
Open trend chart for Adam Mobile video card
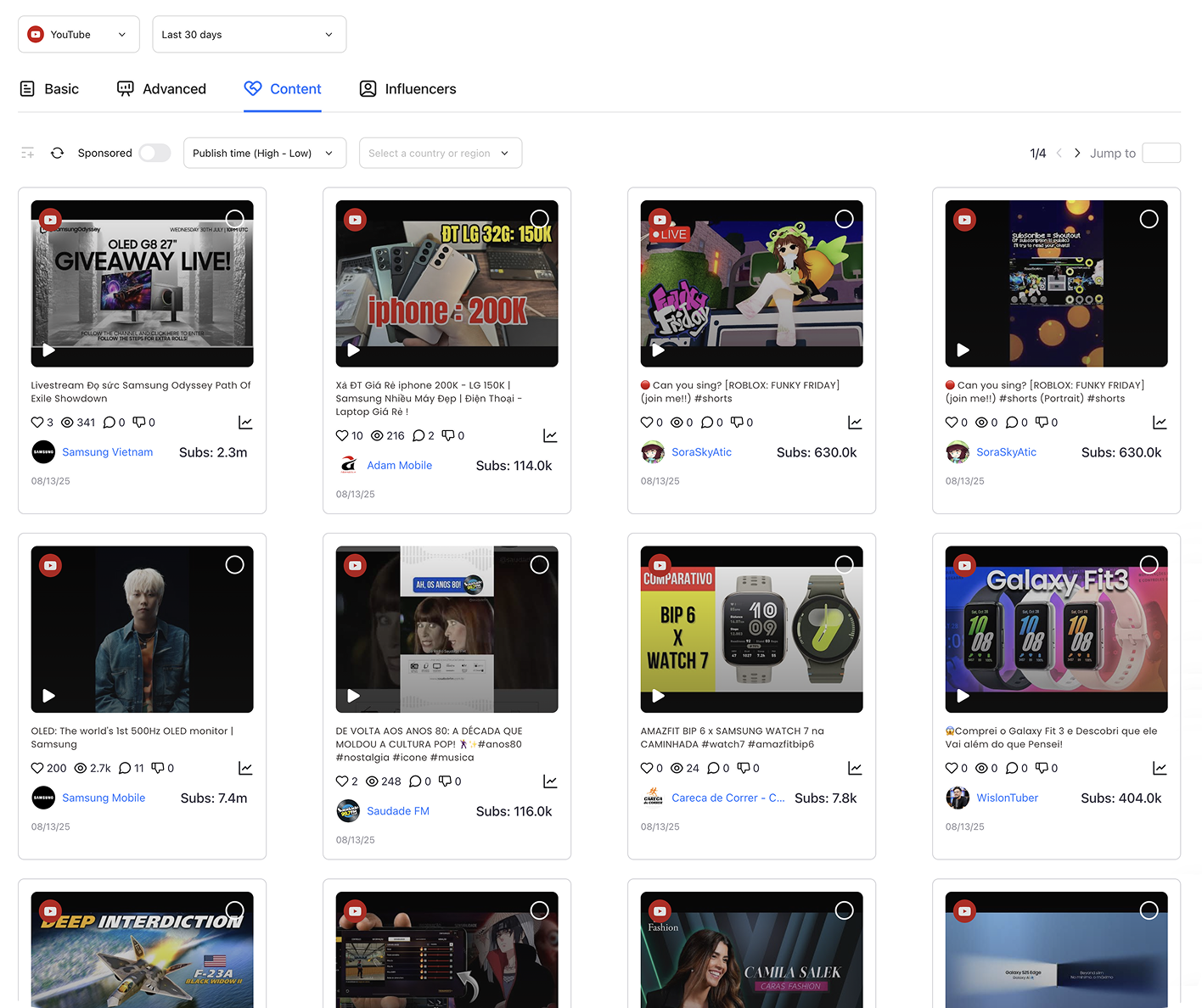point(550,436)
